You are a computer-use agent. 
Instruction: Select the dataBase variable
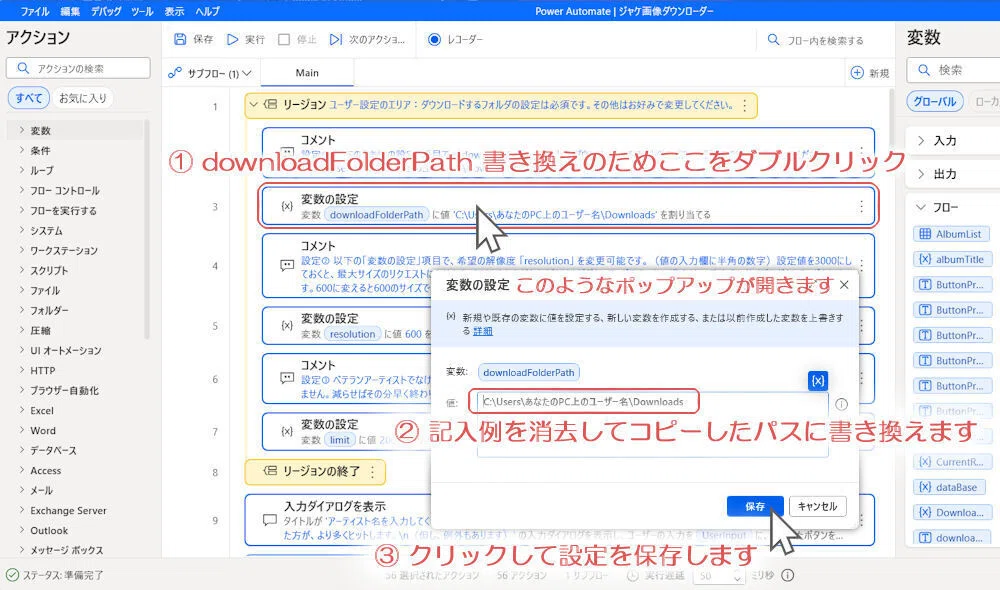point(950,487)
